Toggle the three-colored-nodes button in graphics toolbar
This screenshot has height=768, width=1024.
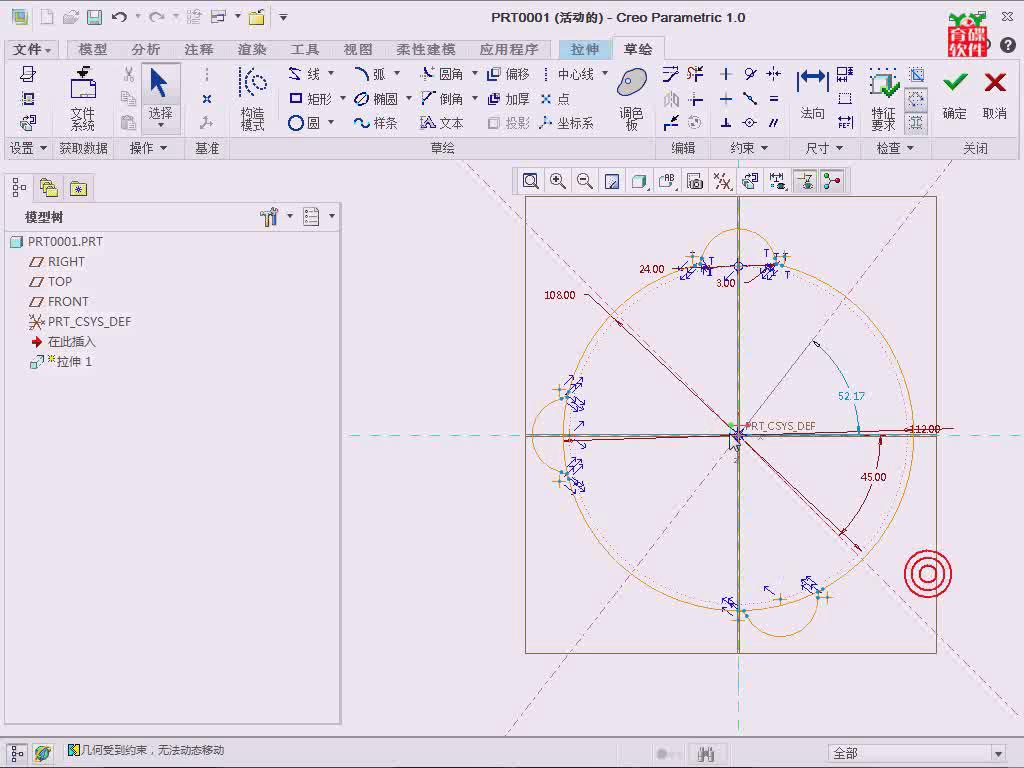tap(832, 182)
